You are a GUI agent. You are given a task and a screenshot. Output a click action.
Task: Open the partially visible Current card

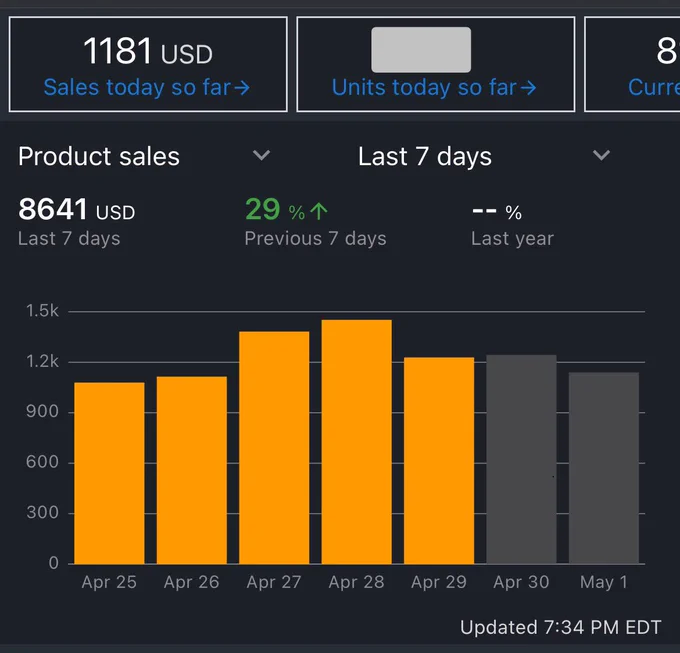coord(632,64)
